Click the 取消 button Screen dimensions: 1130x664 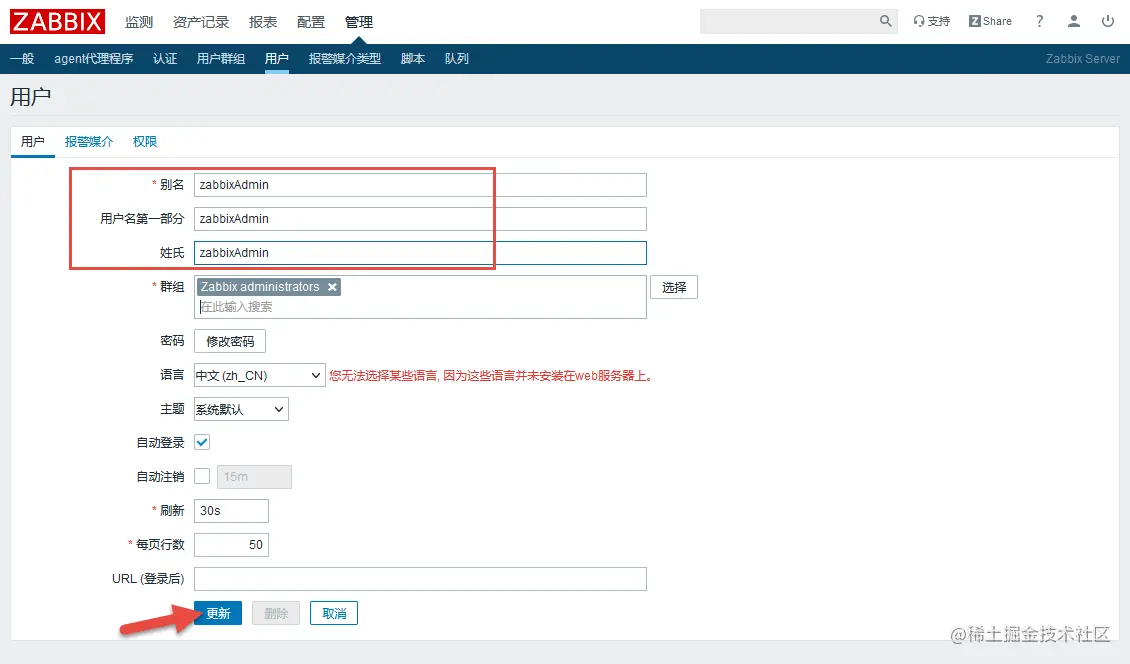[334, 613]
